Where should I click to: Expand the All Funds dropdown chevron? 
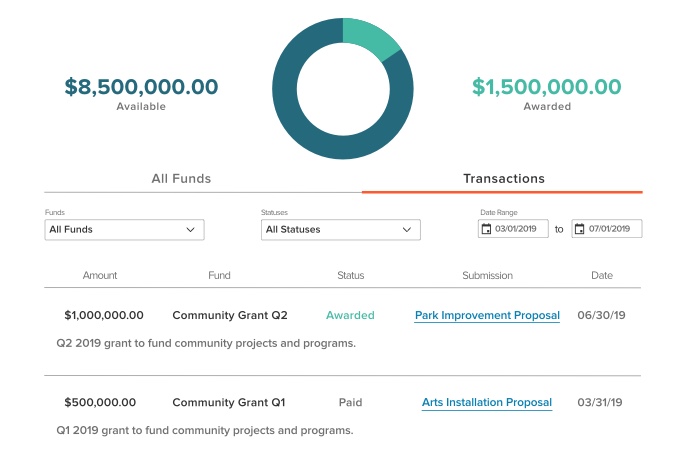191,230
